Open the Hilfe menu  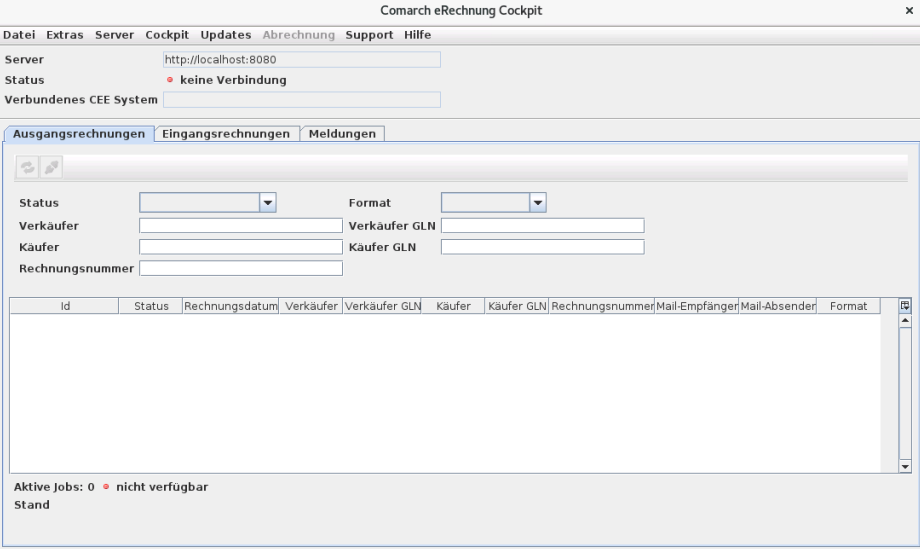coord(417,35)
